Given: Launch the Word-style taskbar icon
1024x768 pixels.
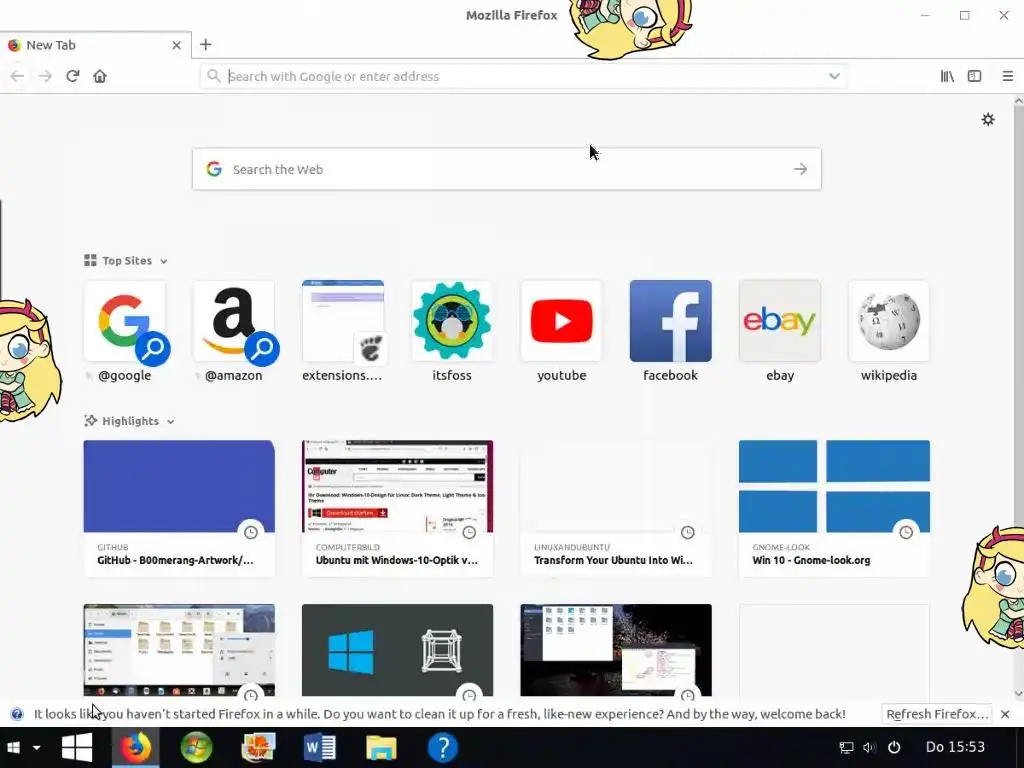Looking at the screenshot, I should (x=320, y=747).
